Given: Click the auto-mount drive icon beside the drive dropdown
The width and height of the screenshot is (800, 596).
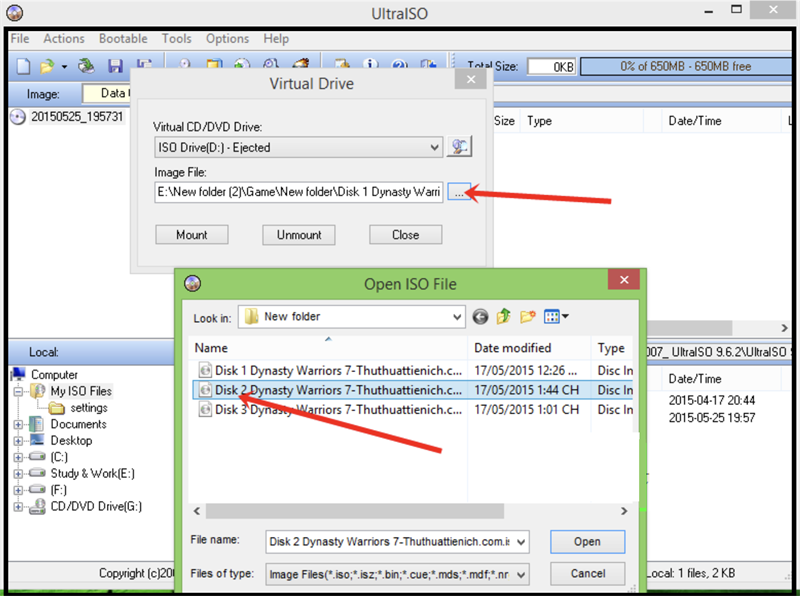Looking at the screenshot, I should (x=460, y=146).
